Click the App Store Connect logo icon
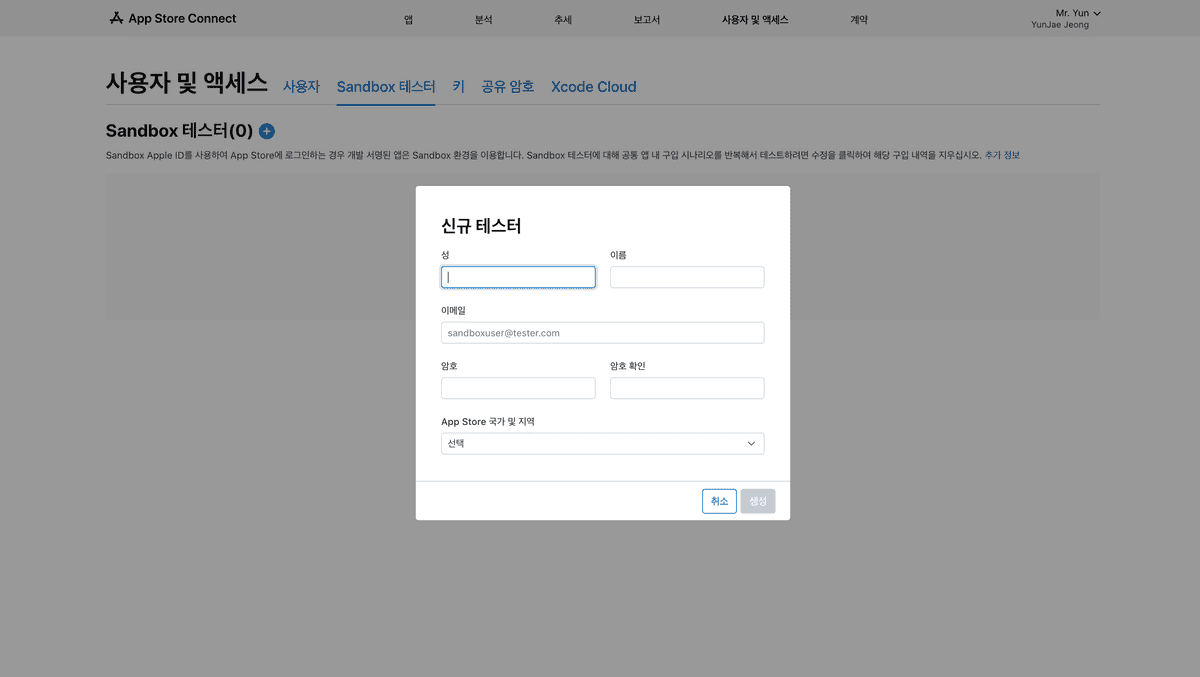Screen dimensions: 1200x677 pyautogui.click(x=116, y=19)
